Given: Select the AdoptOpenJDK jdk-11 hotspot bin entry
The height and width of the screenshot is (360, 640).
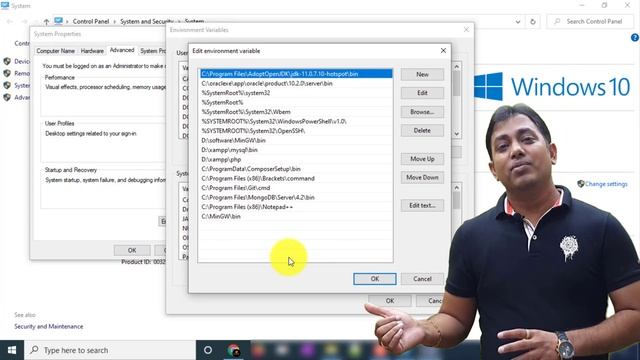Looking at the screenshot, I should coord(296,74).
